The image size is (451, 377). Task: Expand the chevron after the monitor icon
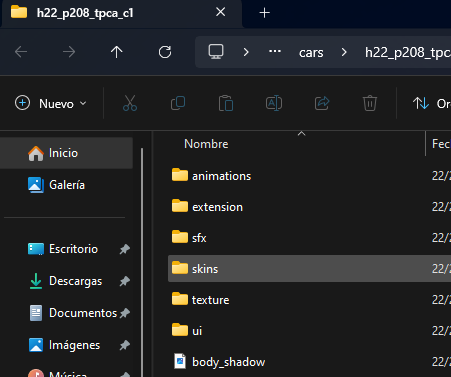tap(246, 52)
